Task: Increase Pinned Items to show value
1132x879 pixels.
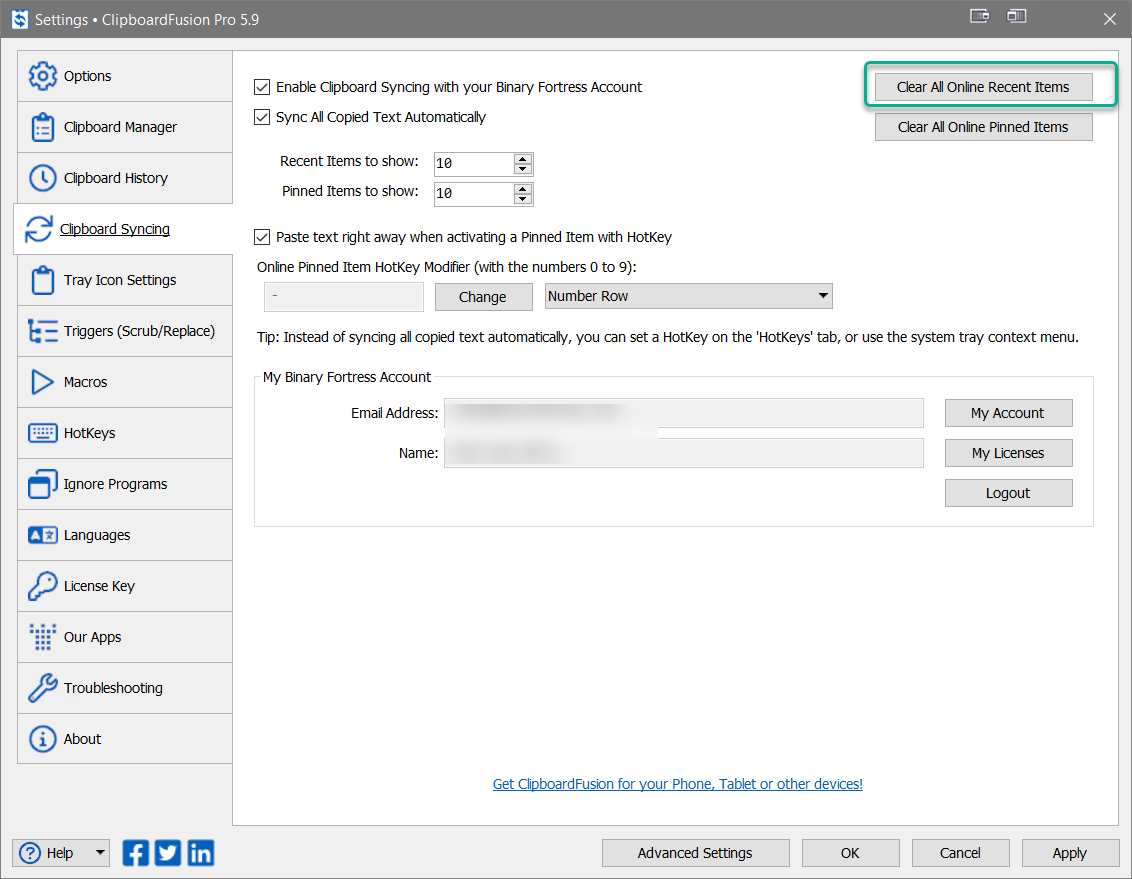Action: tap(523, 189)
